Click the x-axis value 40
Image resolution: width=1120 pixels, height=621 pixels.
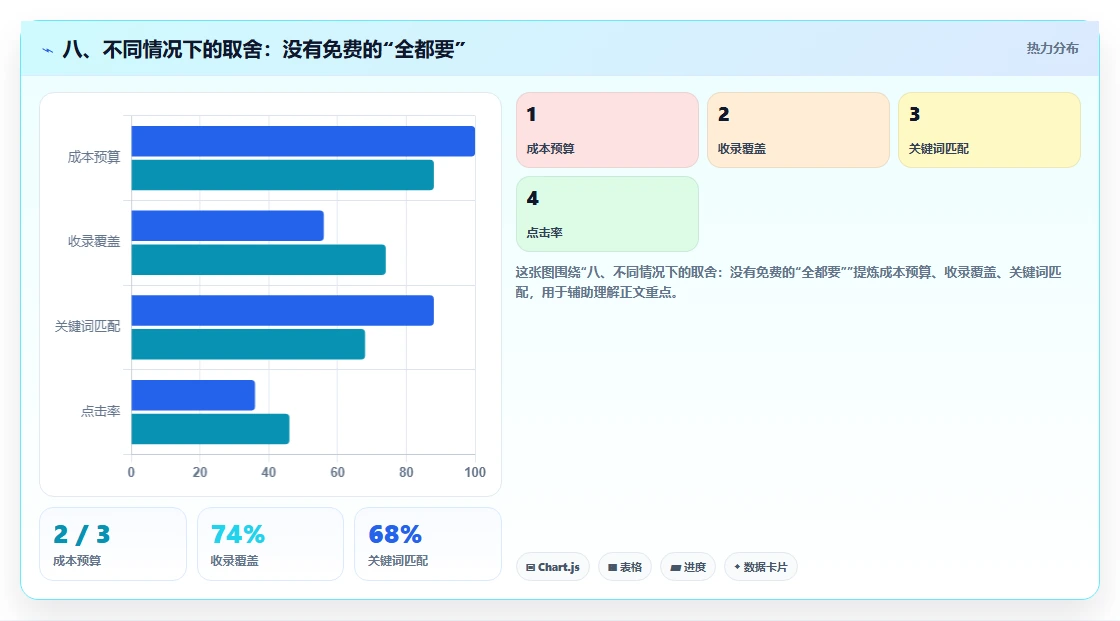[269, 472]
